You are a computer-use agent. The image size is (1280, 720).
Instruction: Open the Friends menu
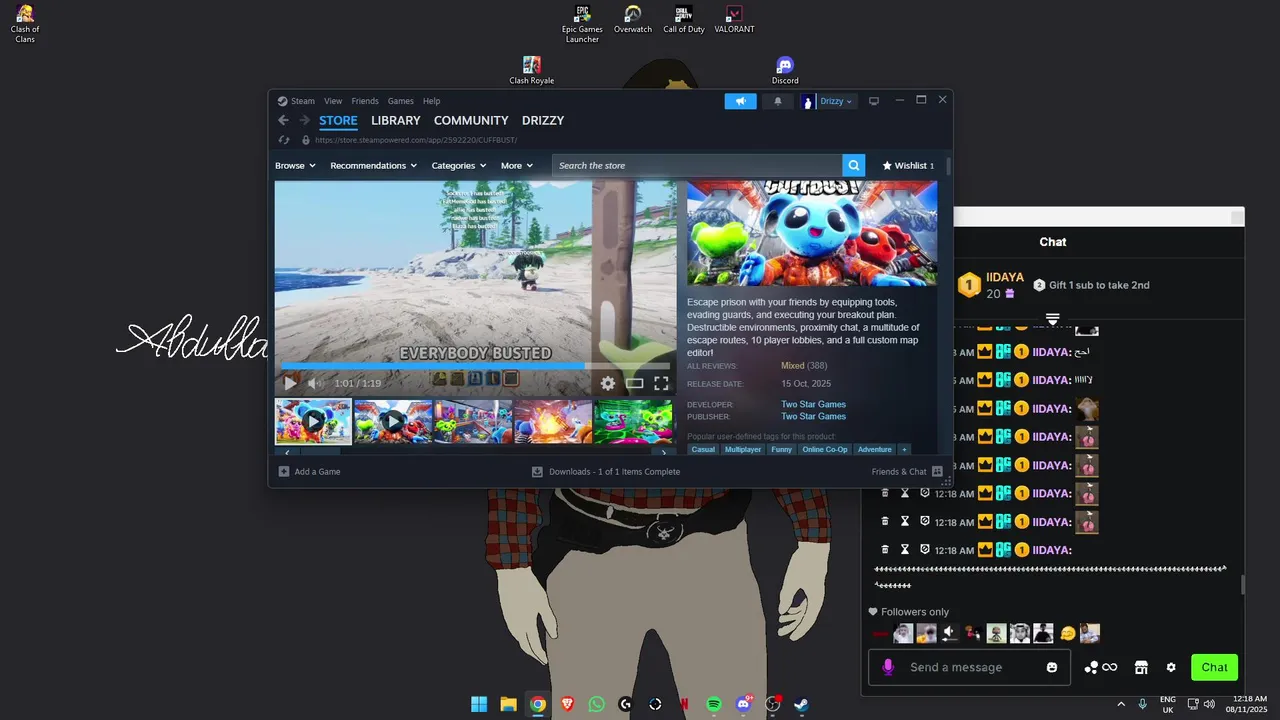[x=365, y=101]
